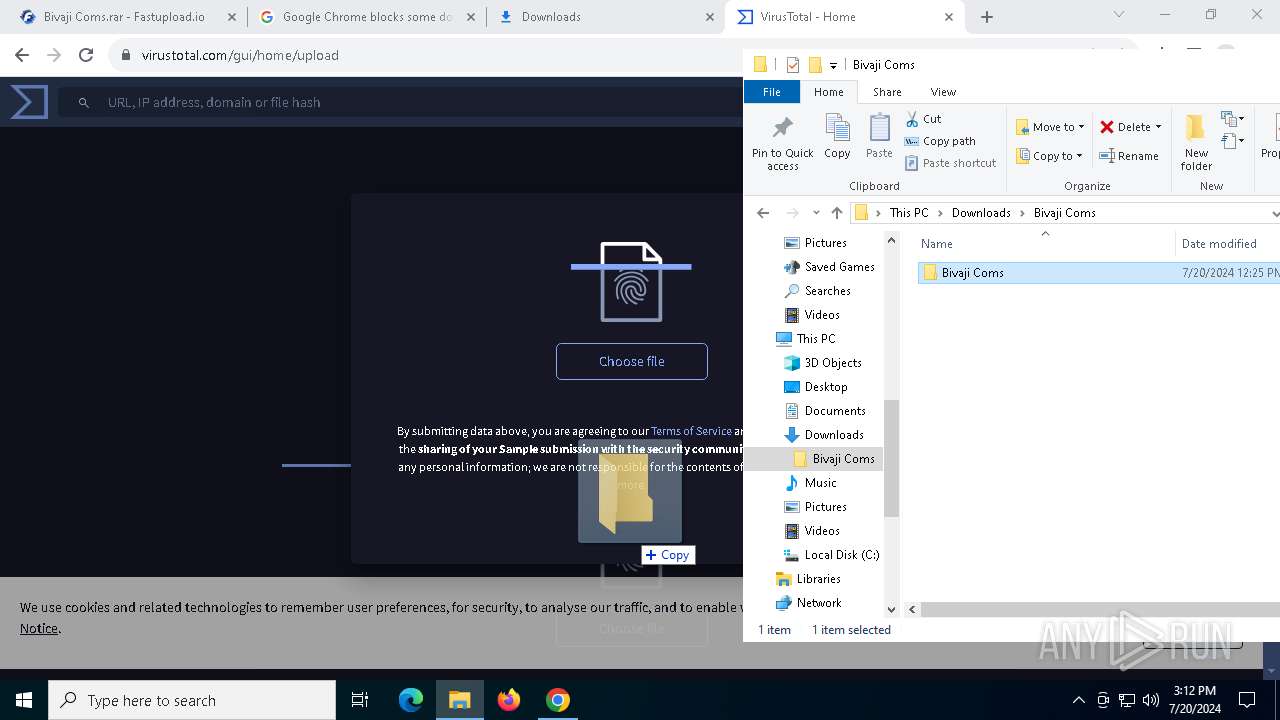Open Delete dropdown arrow
The width and height of the screenshot is (1280, 720).
[1158, 127]
